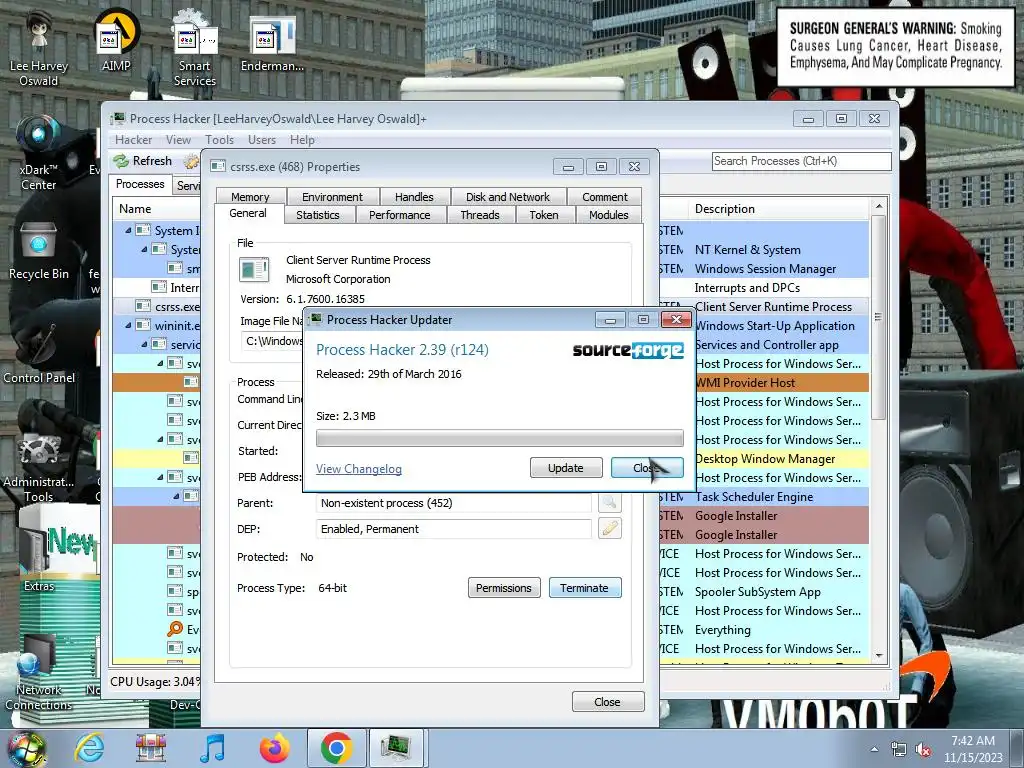Image resolution: width=1024 pixels, height=768 pixels.
Task: Switch to the Modules tab
Action: click(x=609, y=215)
